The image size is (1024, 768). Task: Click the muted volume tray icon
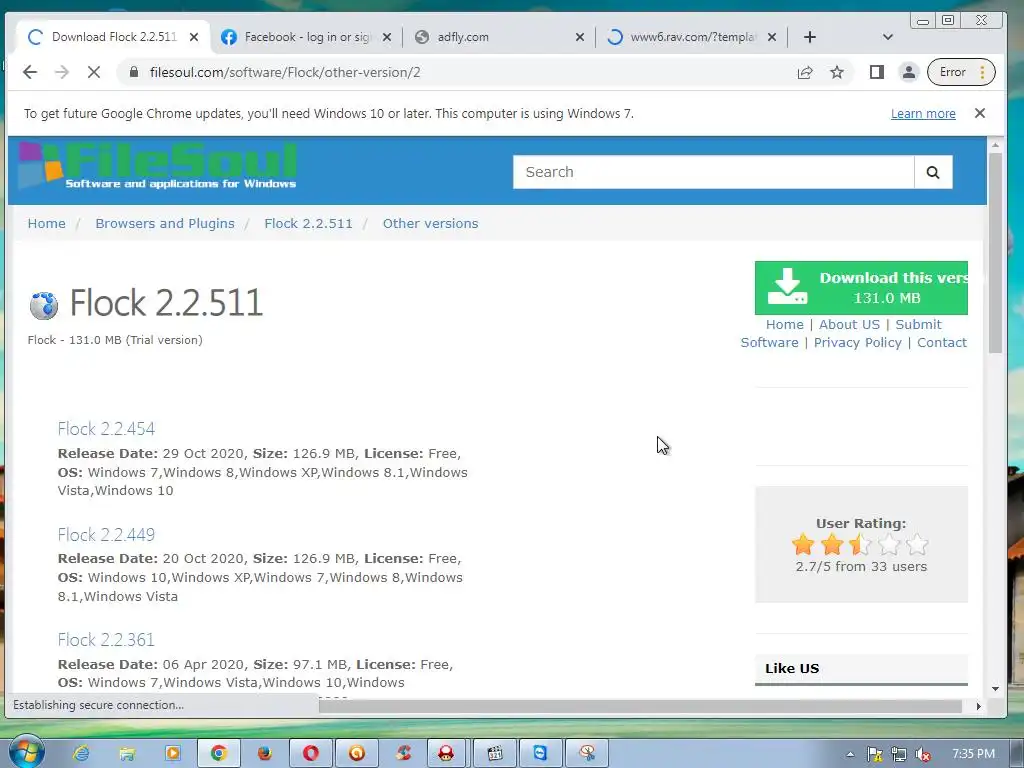(923, 755)
